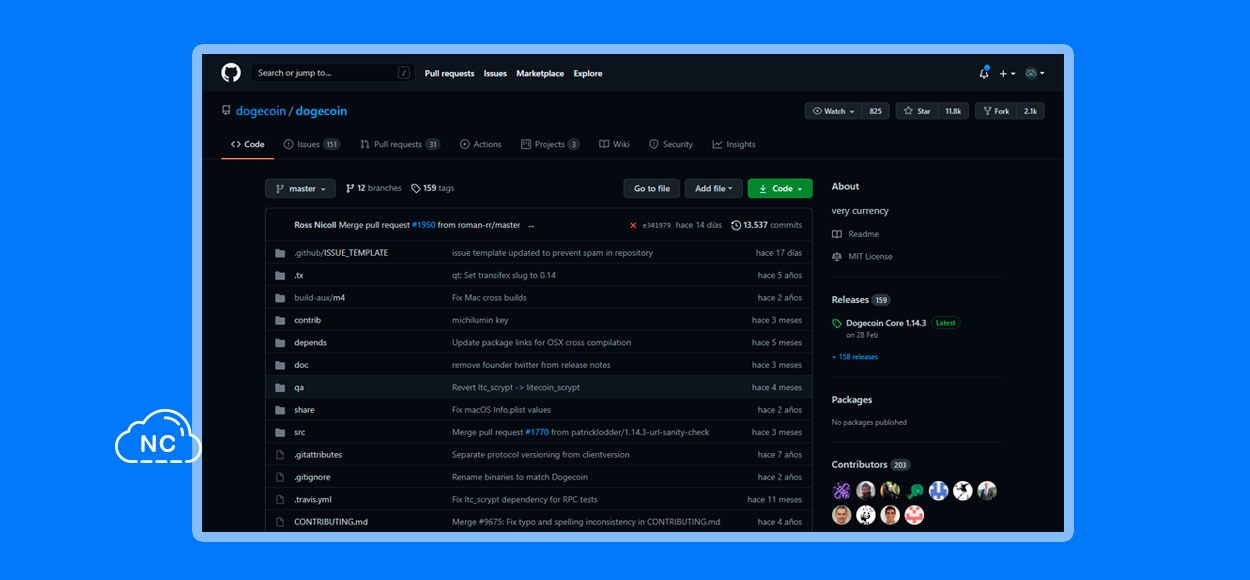Open the Packages heading link
1250x580 pixels.
(852, 399)
